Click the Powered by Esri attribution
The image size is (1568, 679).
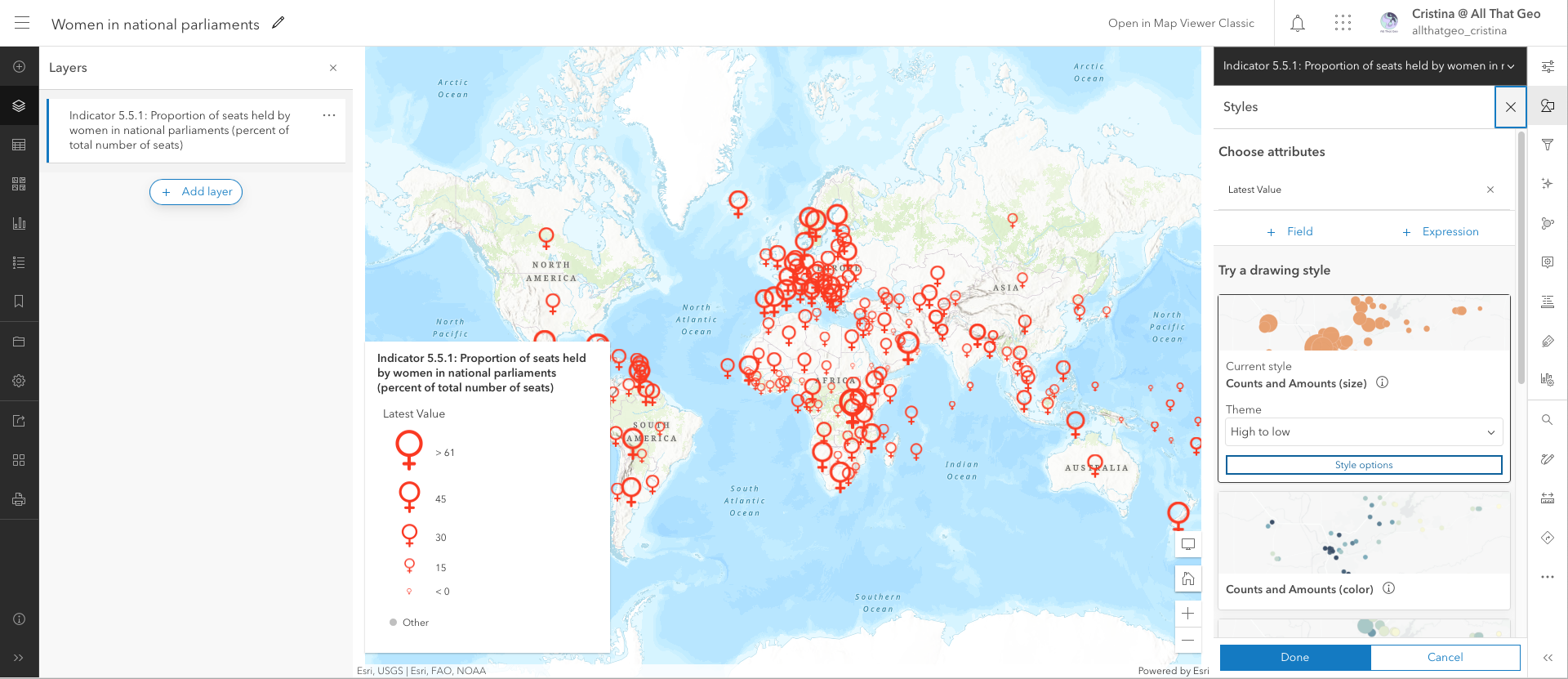tap(1174, 671)
